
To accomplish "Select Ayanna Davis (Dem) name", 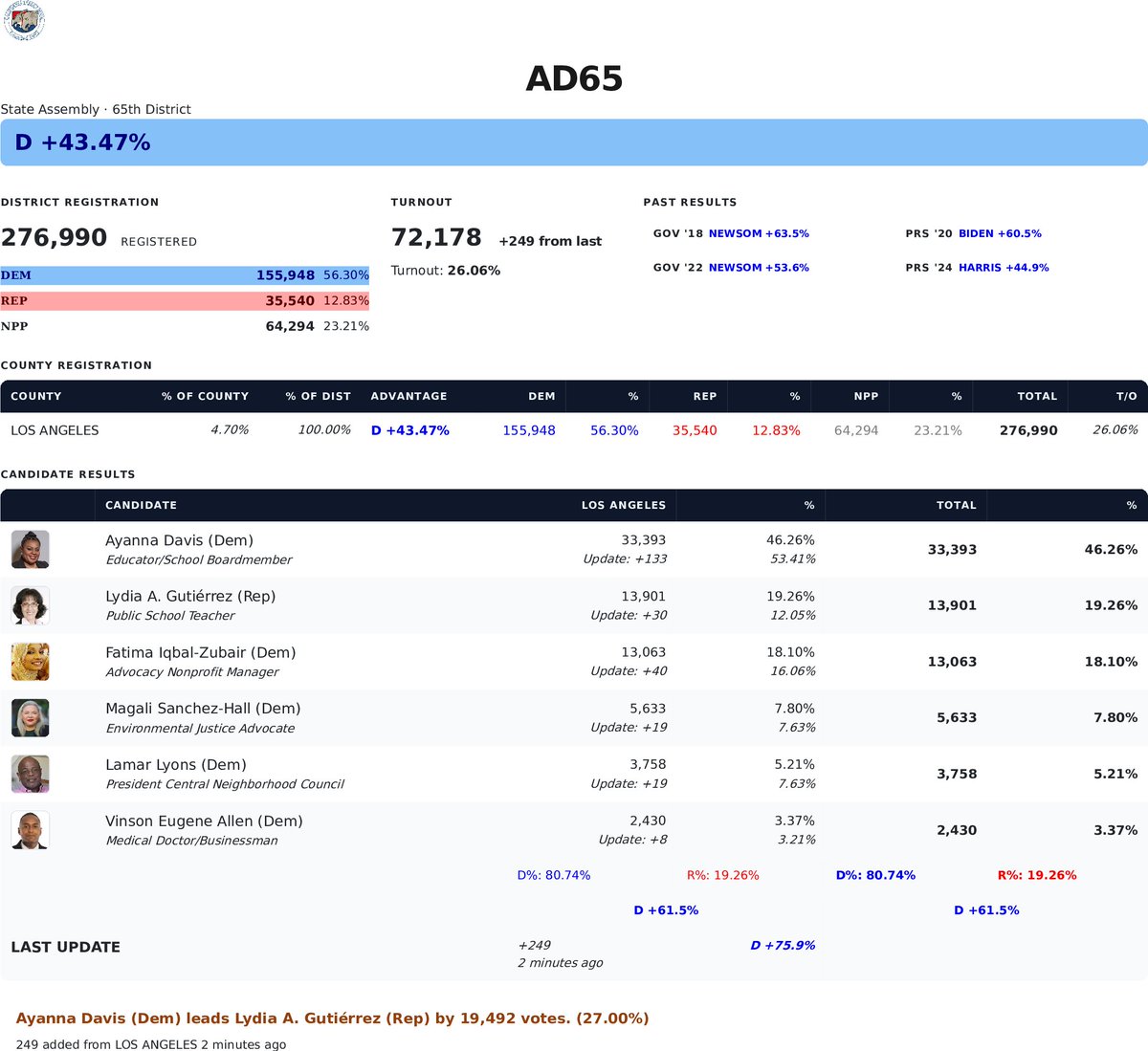I will pyautogui.click(x=179, y=540).
